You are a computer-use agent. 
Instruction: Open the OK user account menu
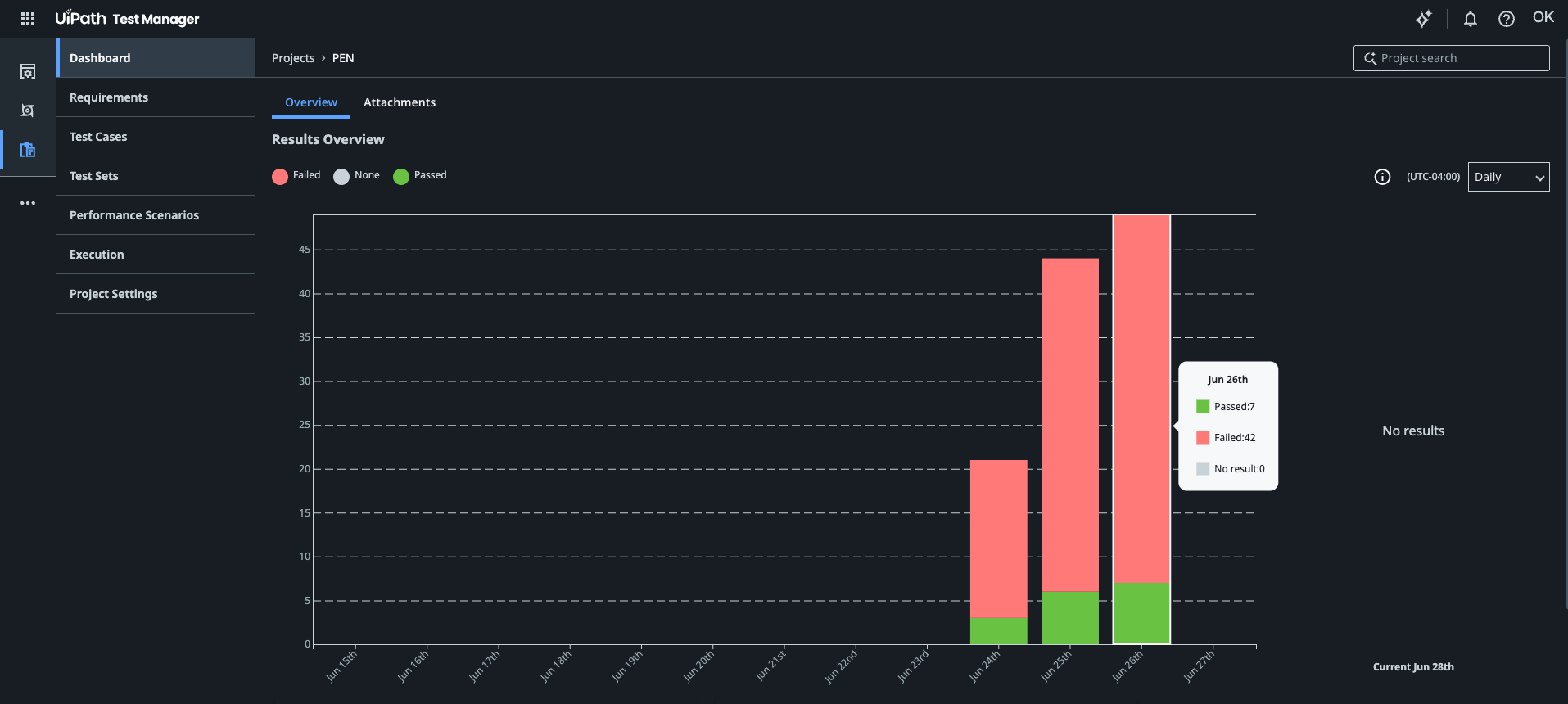click(x=1543, y=17)
